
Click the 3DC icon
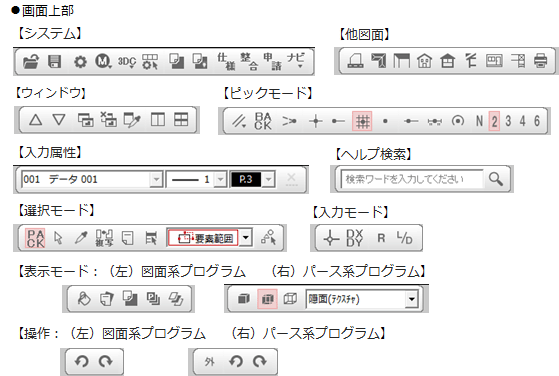(x=127, y=62)
